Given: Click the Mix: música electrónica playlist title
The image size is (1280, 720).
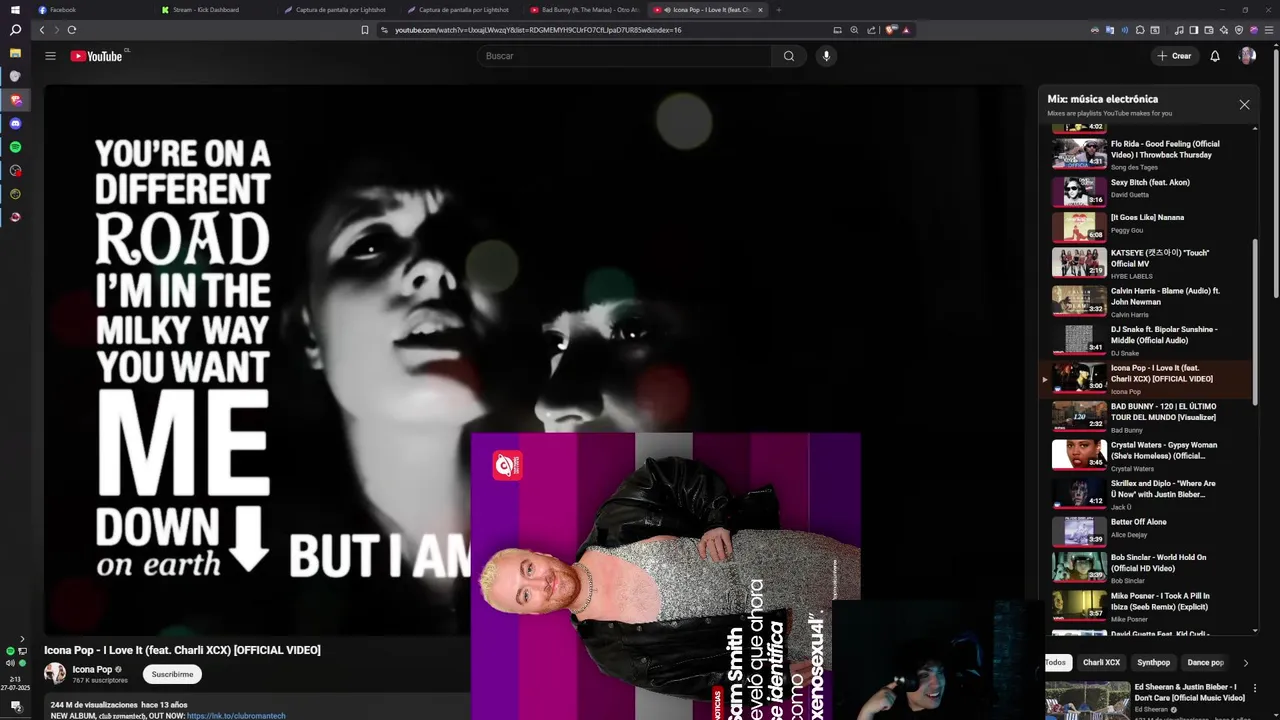Looking at the screenshot, I should [x=1102, y=99].
